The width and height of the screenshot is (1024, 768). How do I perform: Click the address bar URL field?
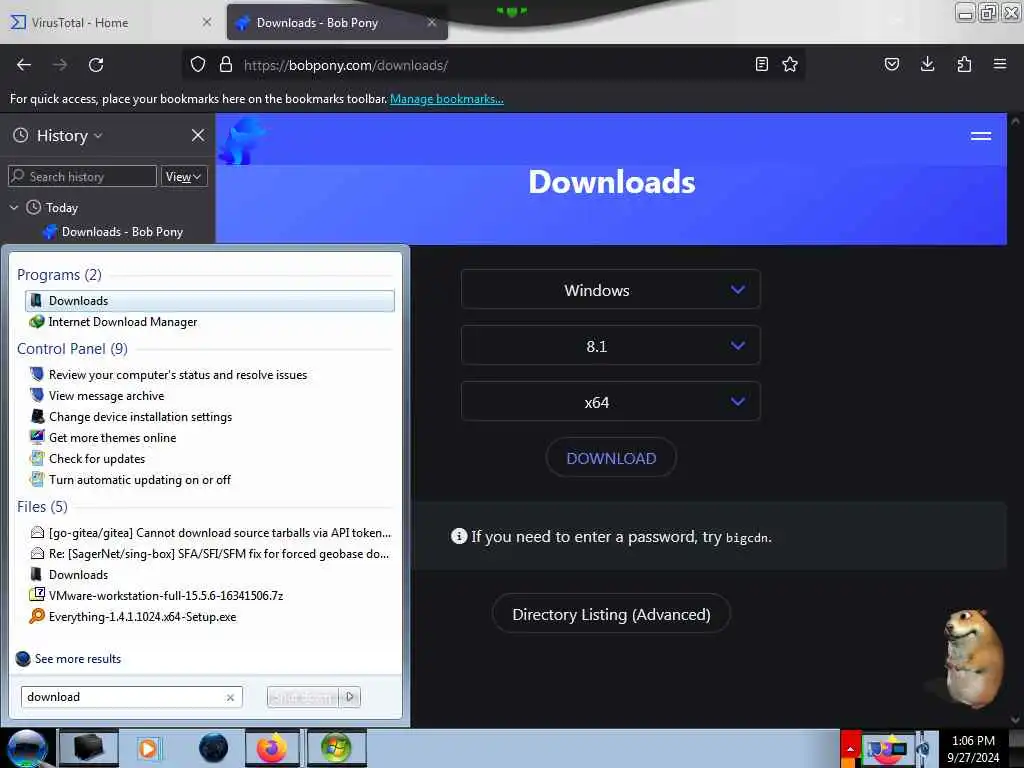point(496,65)
